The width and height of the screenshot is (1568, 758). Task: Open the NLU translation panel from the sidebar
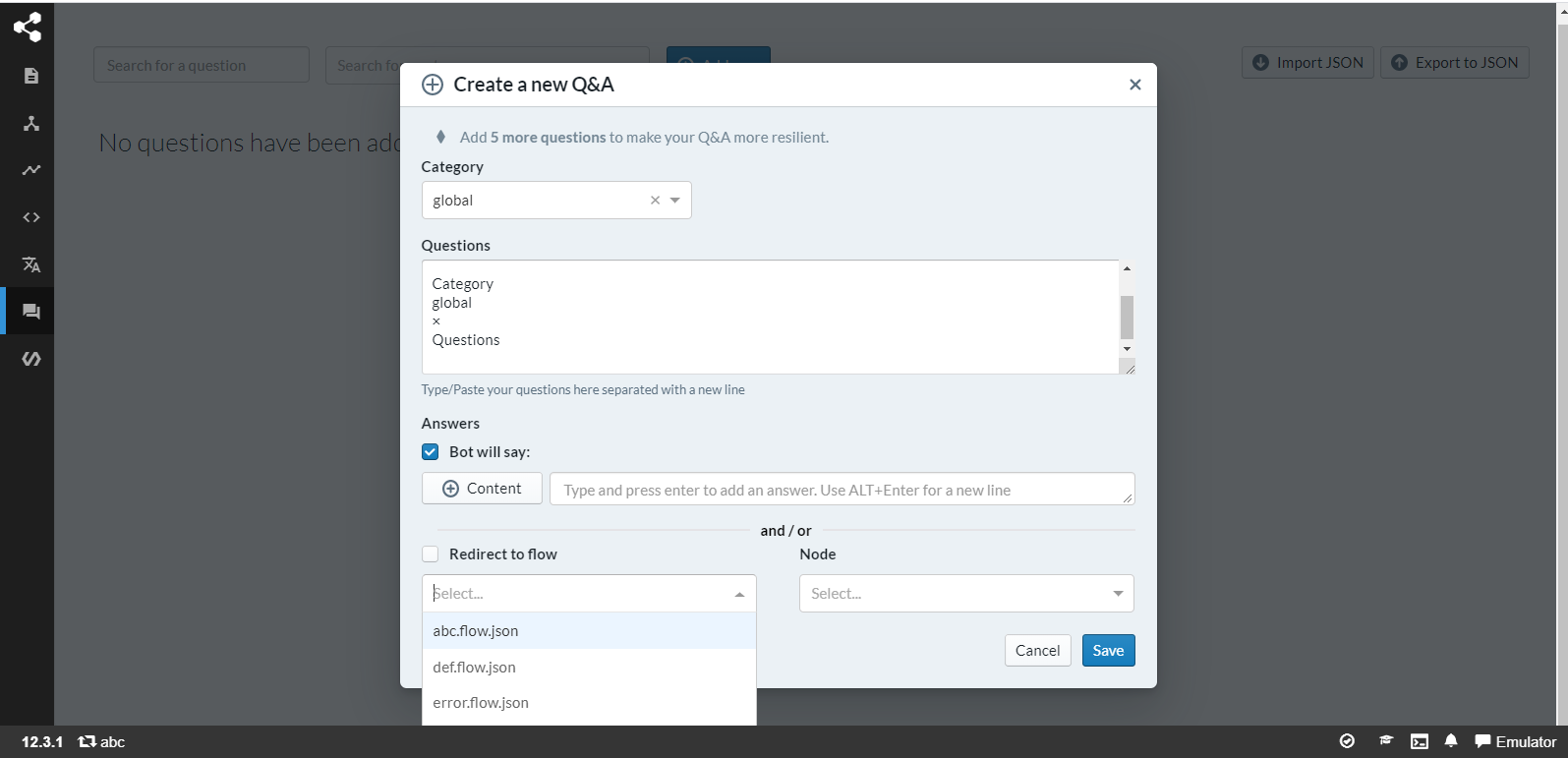29,263
